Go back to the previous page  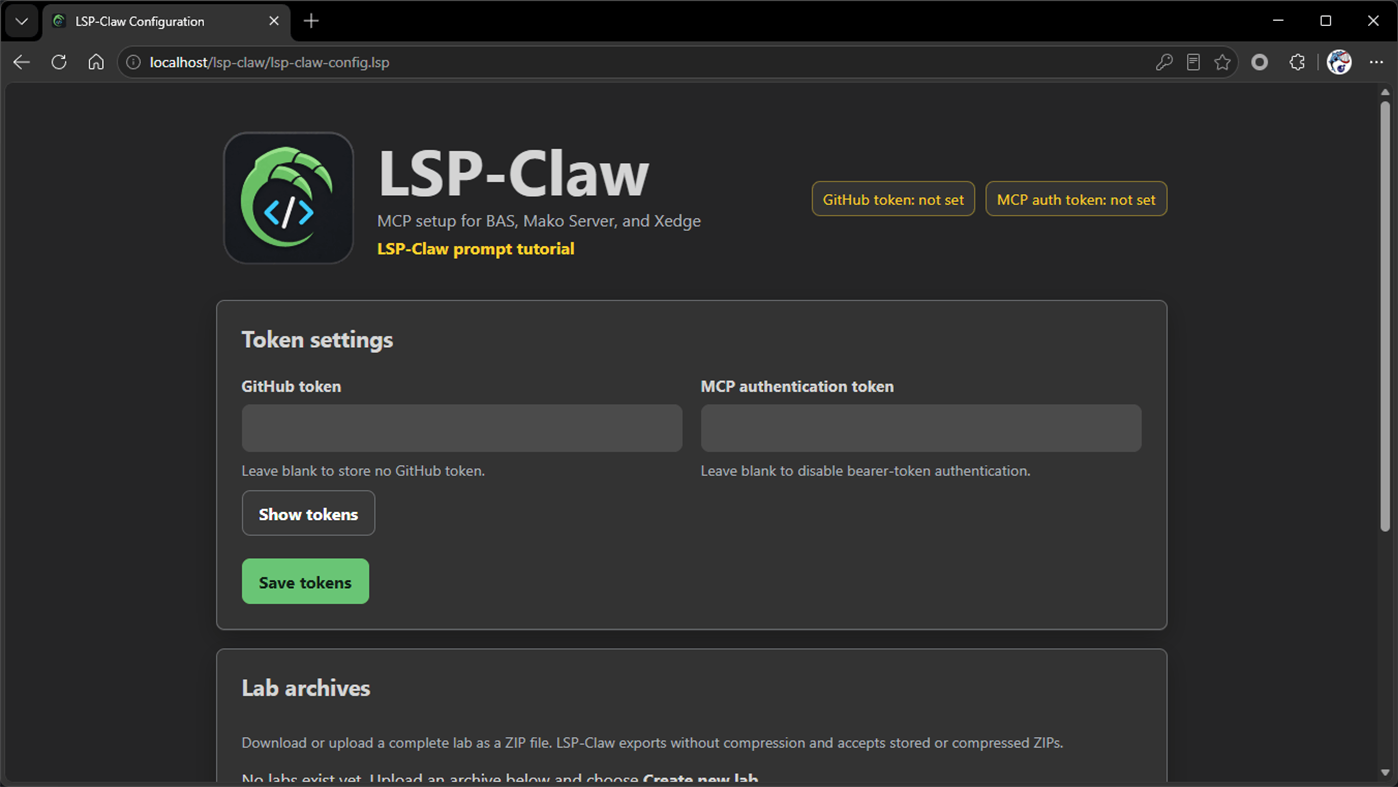[x=21, y=62]
